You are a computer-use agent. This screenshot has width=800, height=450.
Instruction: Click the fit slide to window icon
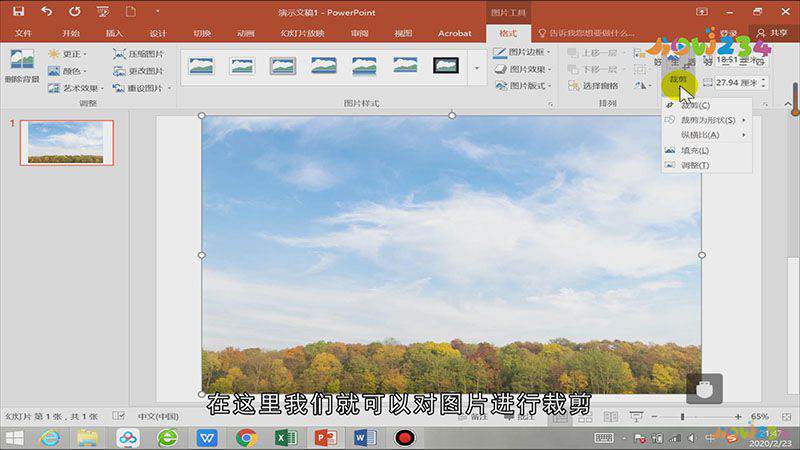[787, 417]
